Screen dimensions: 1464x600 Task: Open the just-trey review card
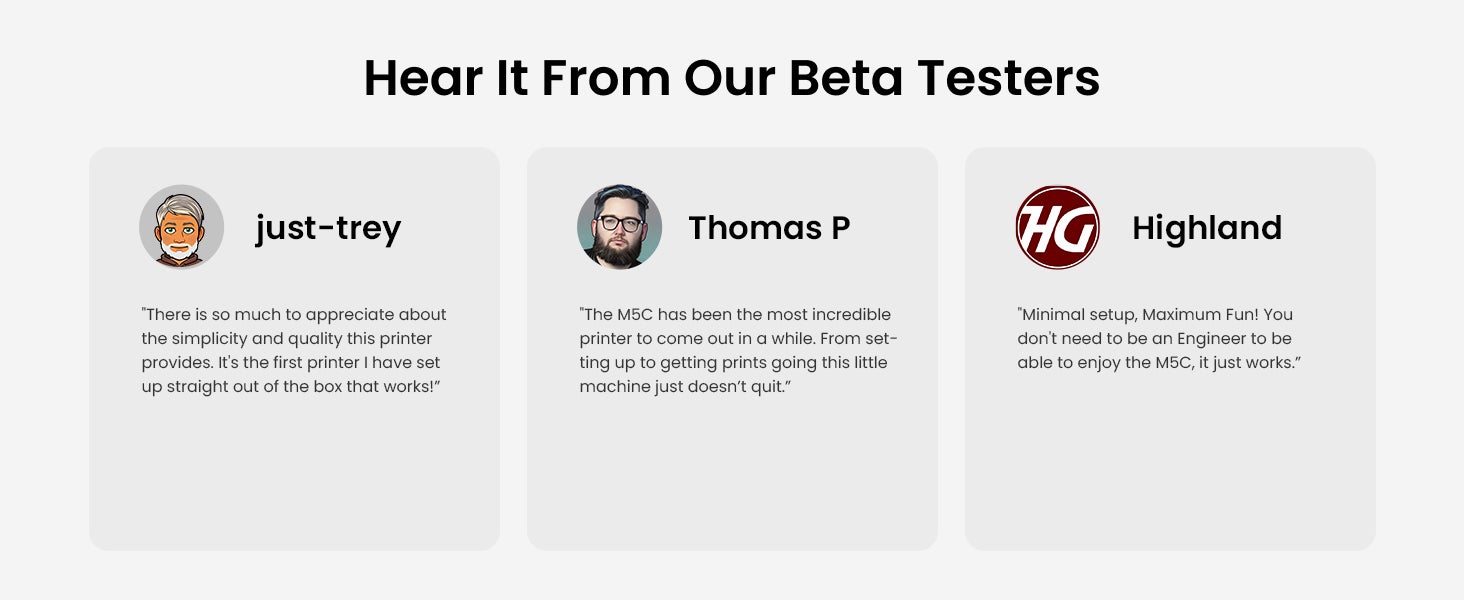pyautogui.click(x=294, y=349)
